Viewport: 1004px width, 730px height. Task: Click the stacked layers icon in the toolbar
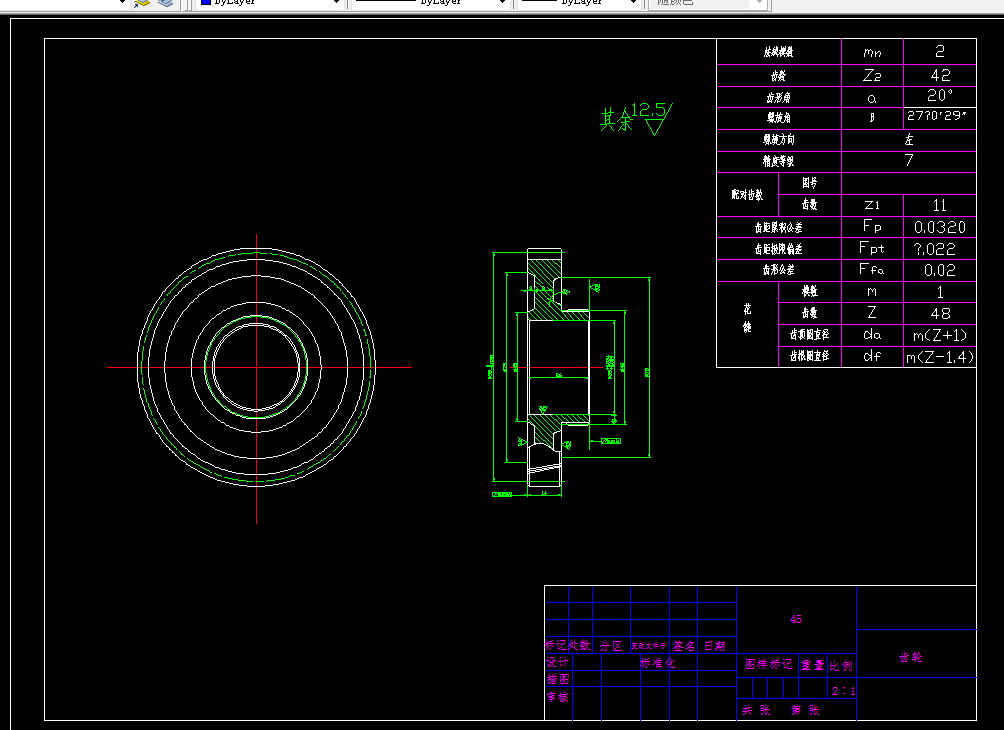point(165,3)
